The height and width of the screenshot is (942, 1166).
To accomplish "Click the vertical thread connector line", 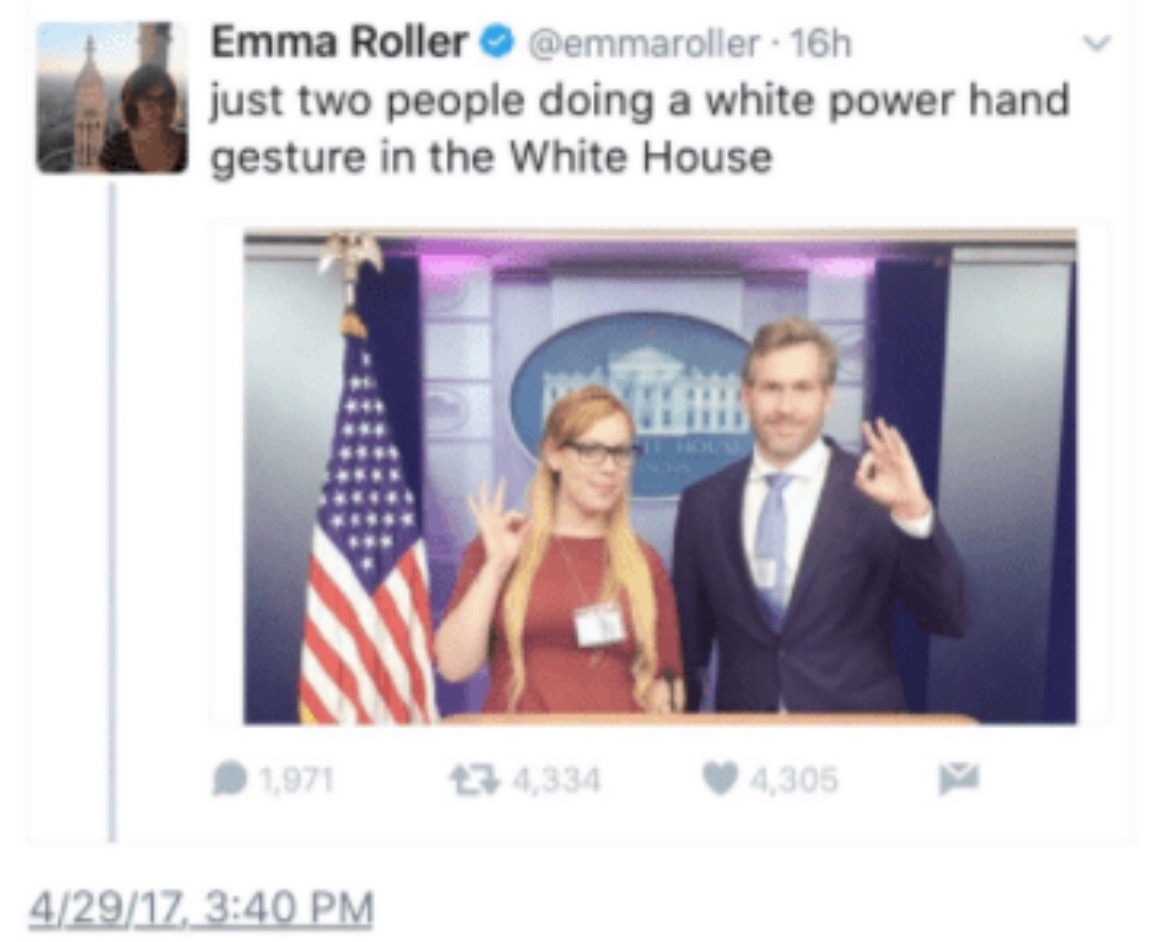I will pyautogui.click(x=112, y=512).
